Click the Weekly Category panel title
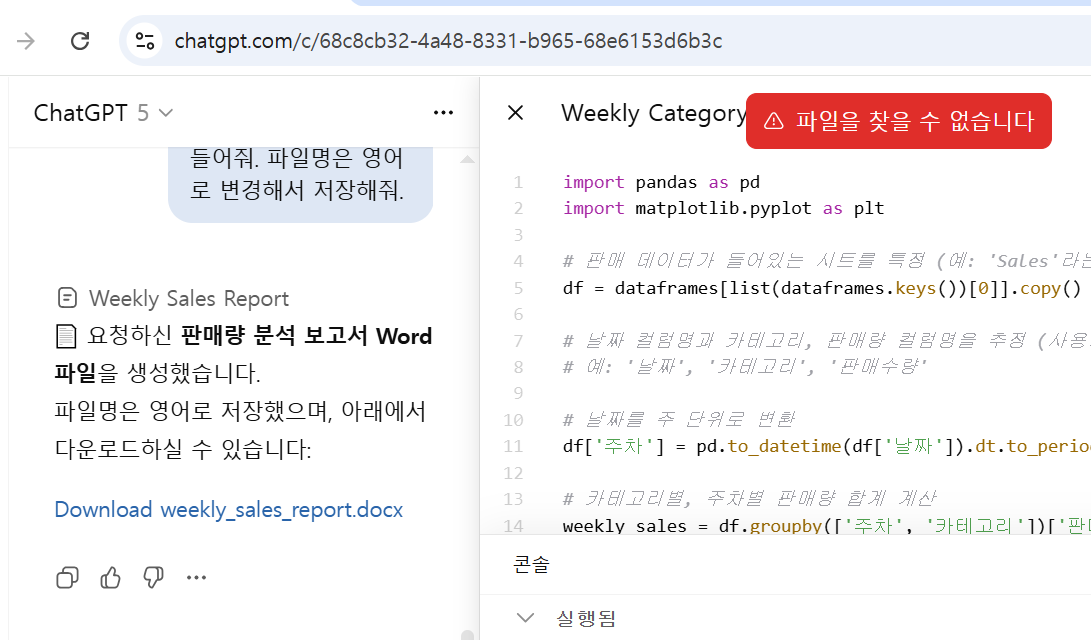 (654, 113)
